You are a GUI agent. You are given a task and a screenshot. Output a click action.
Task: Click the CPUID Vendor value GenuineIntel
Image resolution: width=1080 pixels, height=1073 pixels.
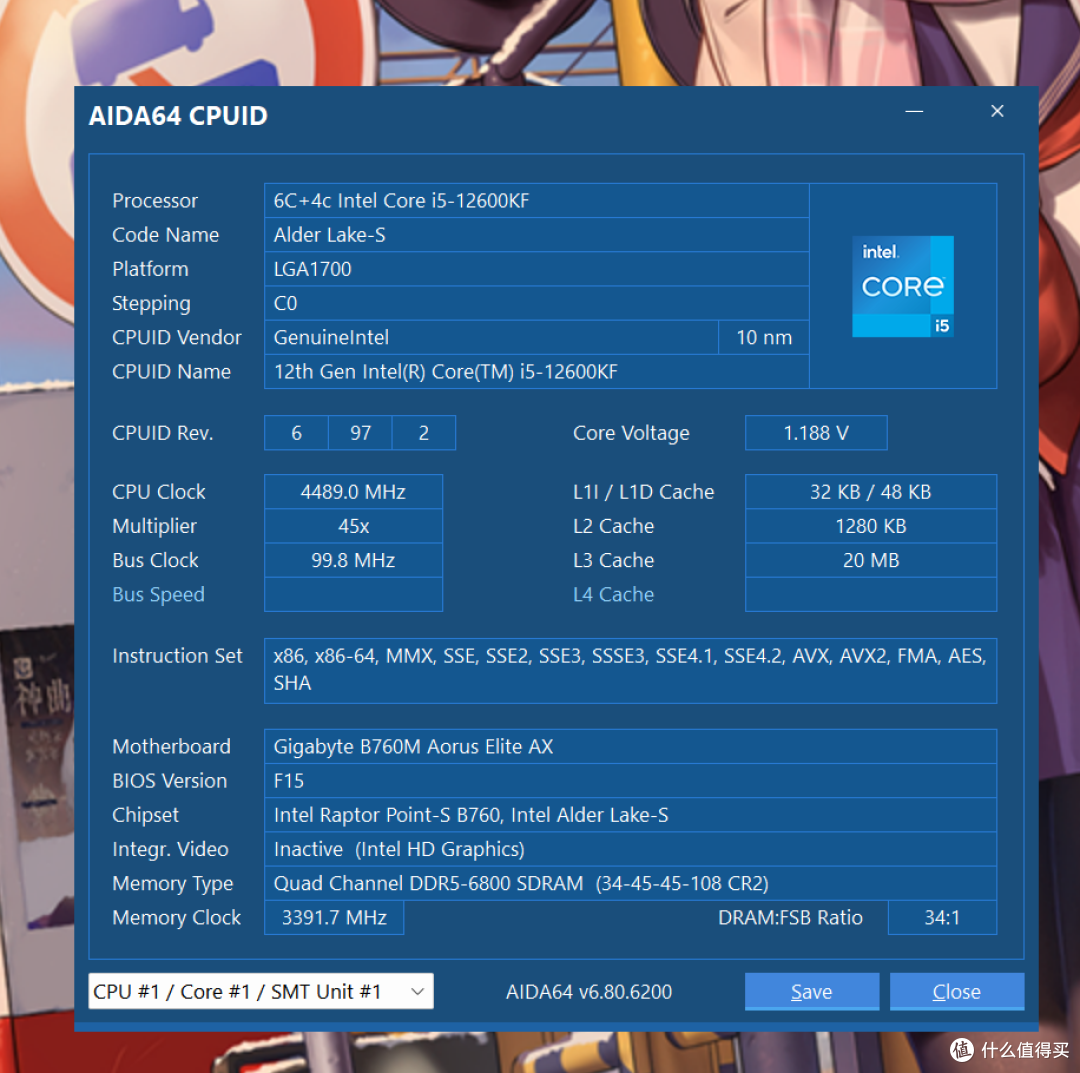click(x=491, y=337)
